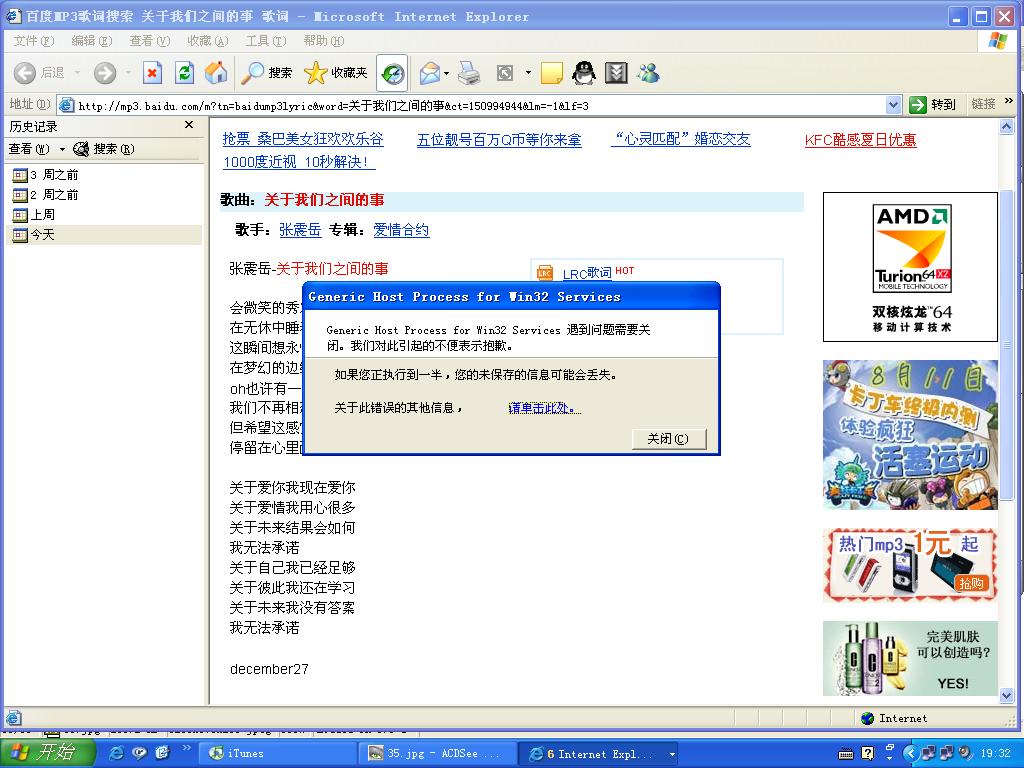Screen dimensions: 1024x768
Task: Expand the 3 周之前 history entry
Action: [46, 175]
